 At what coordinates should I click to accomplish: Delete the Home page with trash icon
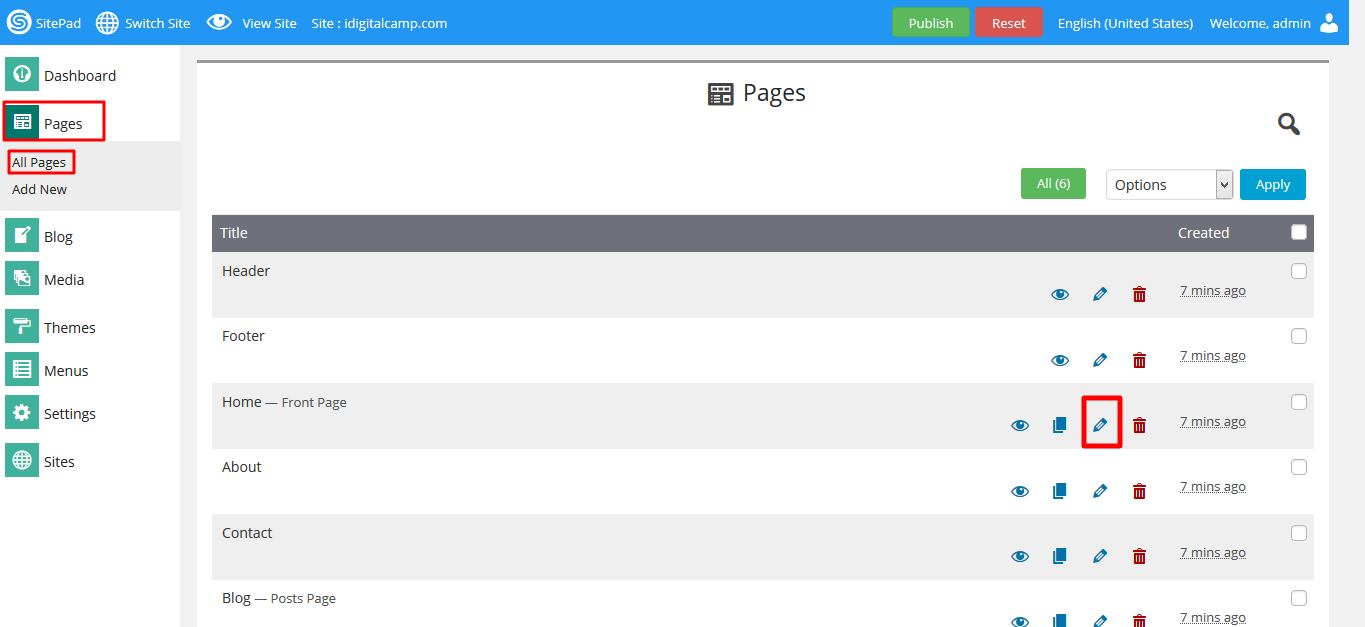coord(1139,425)
